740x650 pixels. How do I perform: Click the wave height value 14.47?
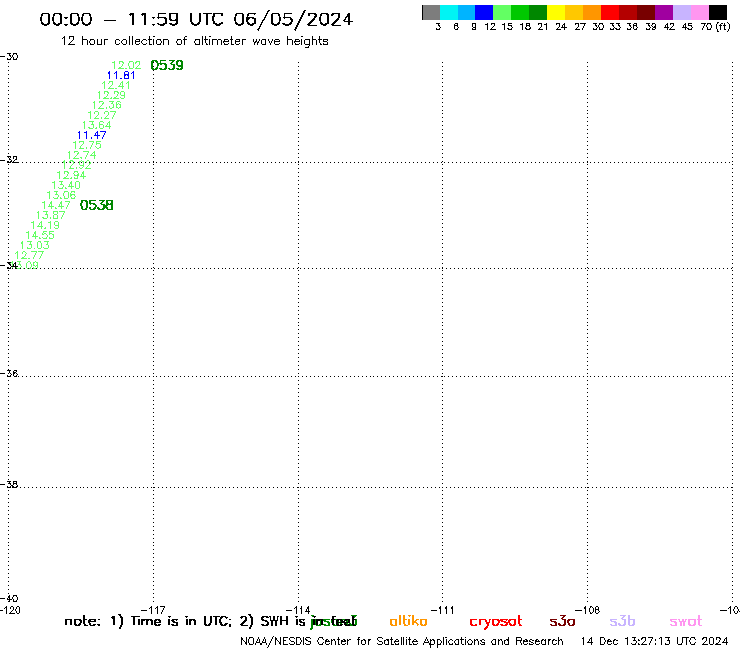pos(56,205)
